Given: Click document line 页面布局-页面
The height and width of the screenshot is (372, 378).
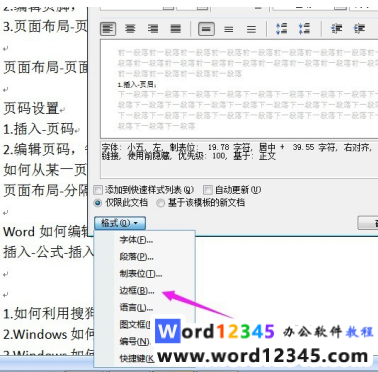Looking at the screenshot, I should [45, 68].
